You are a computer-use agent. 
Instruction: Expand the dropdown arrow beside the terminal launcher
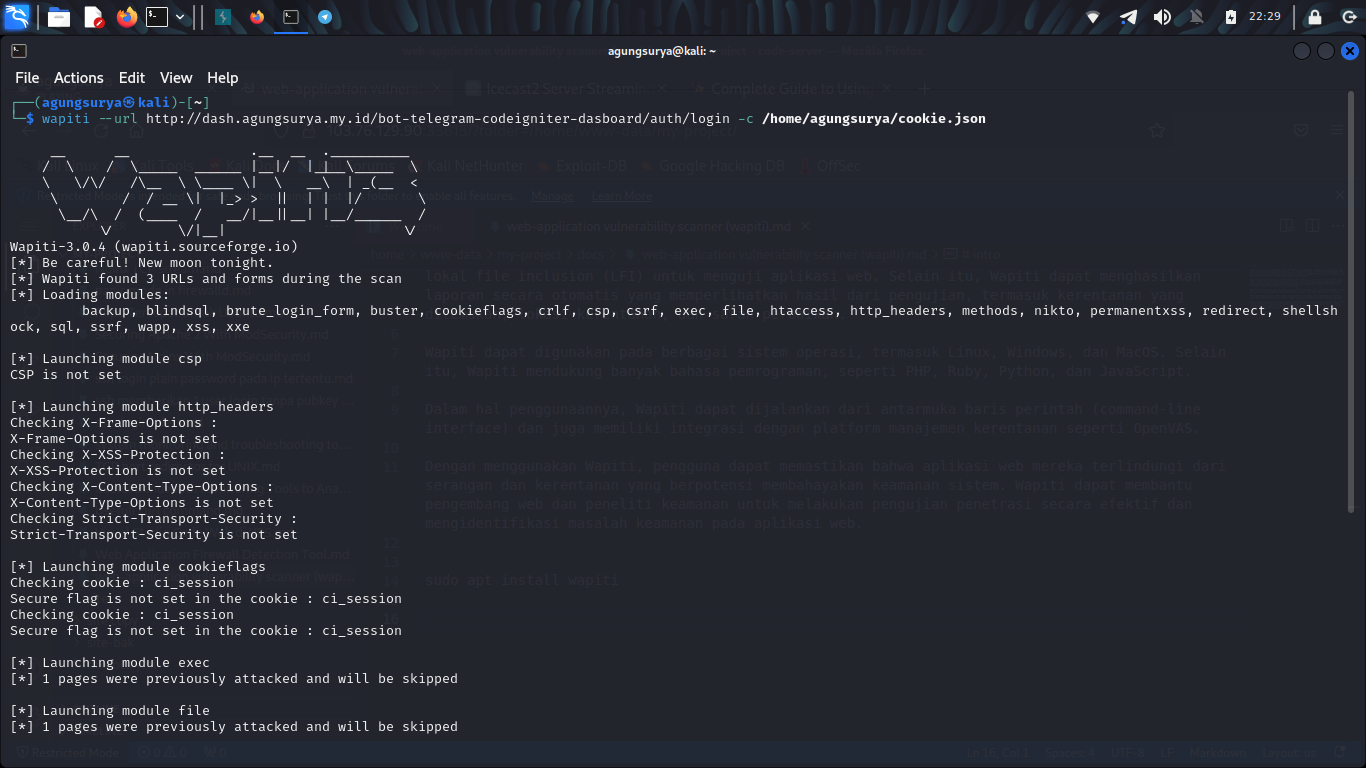180,17
